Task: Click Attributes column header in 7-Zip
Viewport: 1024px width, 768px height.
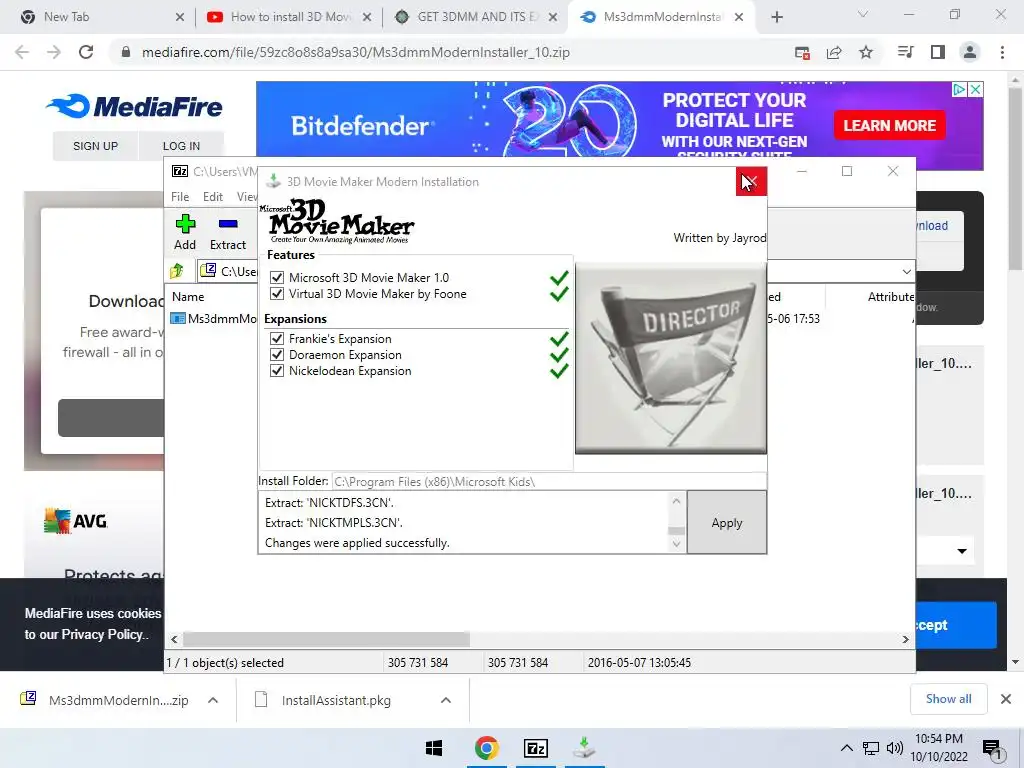Action: (891, 296)
